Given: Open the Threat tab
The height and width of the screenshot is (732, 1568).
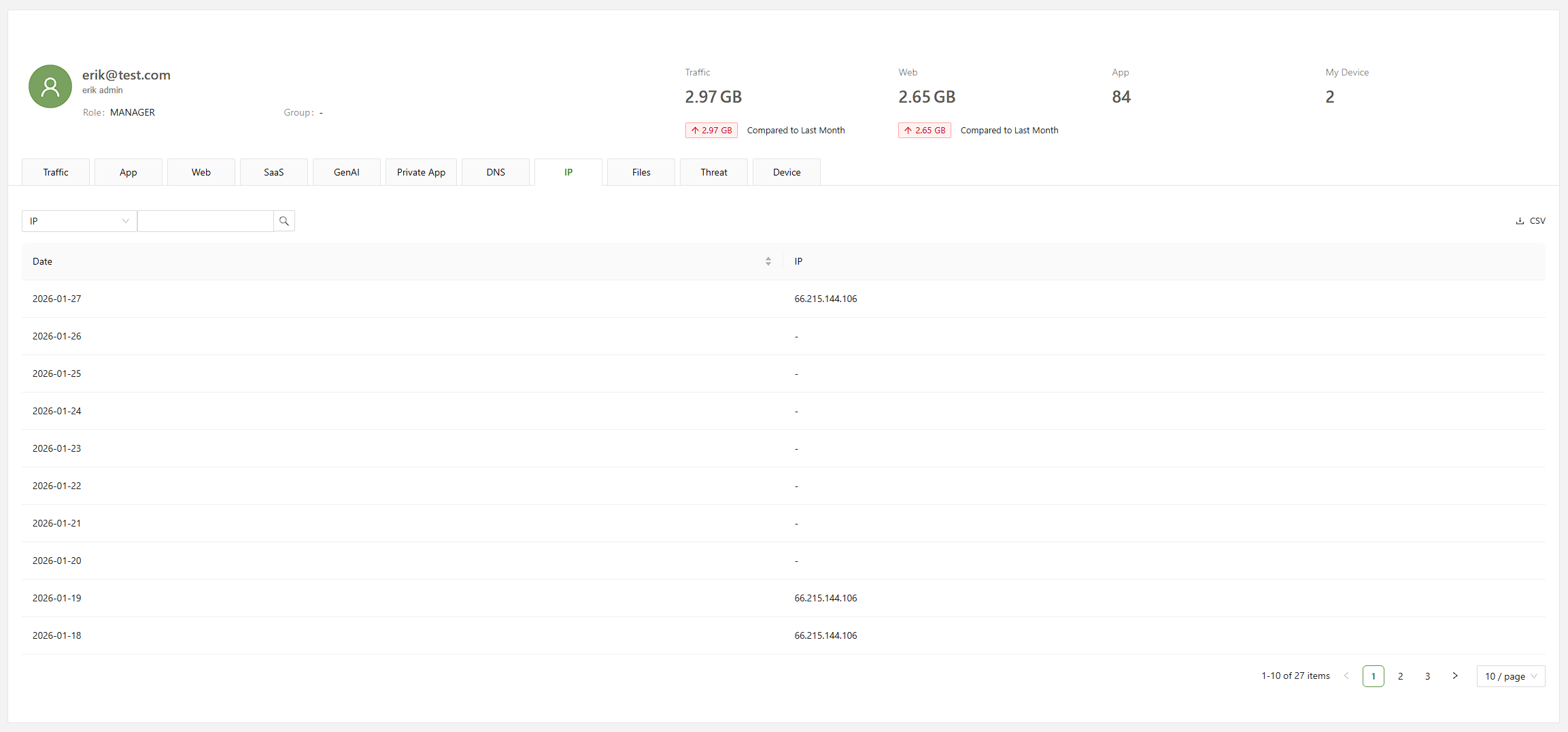Looking at the screenshot, I should 713,172.
